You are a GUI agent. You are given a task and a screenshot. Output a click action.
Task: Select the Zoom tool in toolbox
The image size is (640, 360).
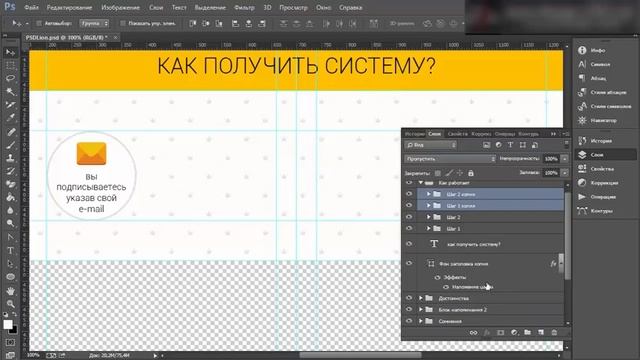pyautogui.click(x=10, y=304)
